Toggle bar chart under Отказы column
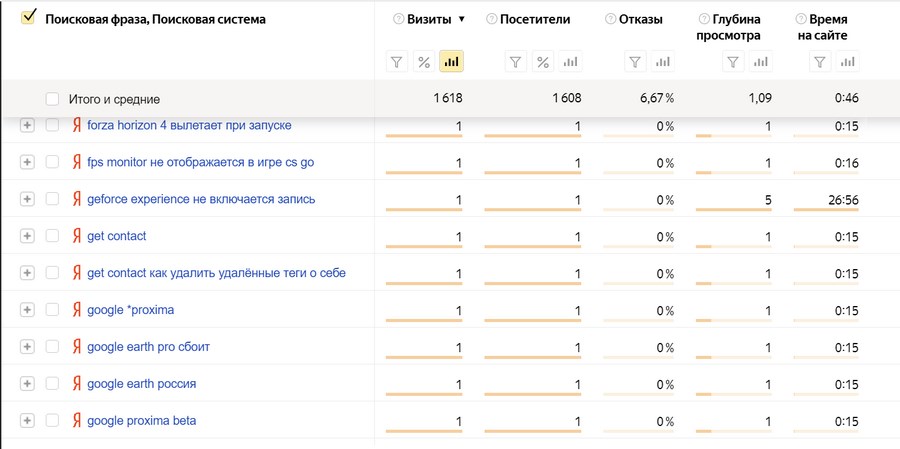900x449 pixels. pyautogui.click(x=662, y=61)
